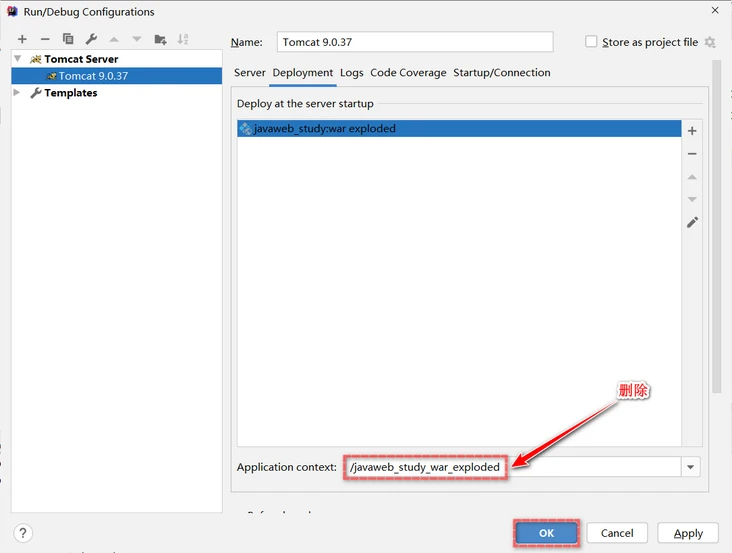Image resolution: width=732 pixels, height=553 pixels.
Task: Select Templates item in tree
Action: [x=70, y=93]
